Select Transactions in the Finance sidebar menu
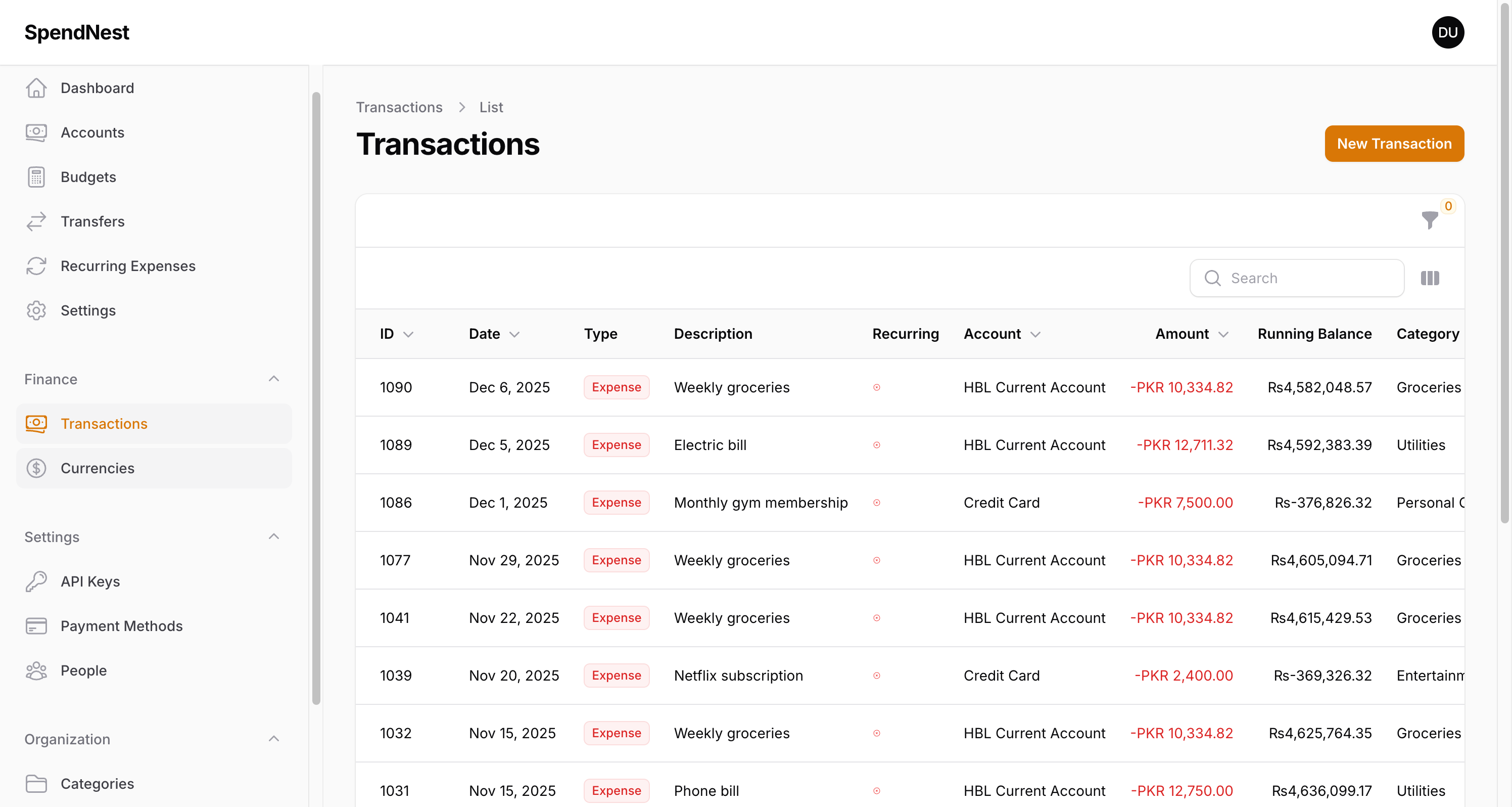 click(104, 423)
